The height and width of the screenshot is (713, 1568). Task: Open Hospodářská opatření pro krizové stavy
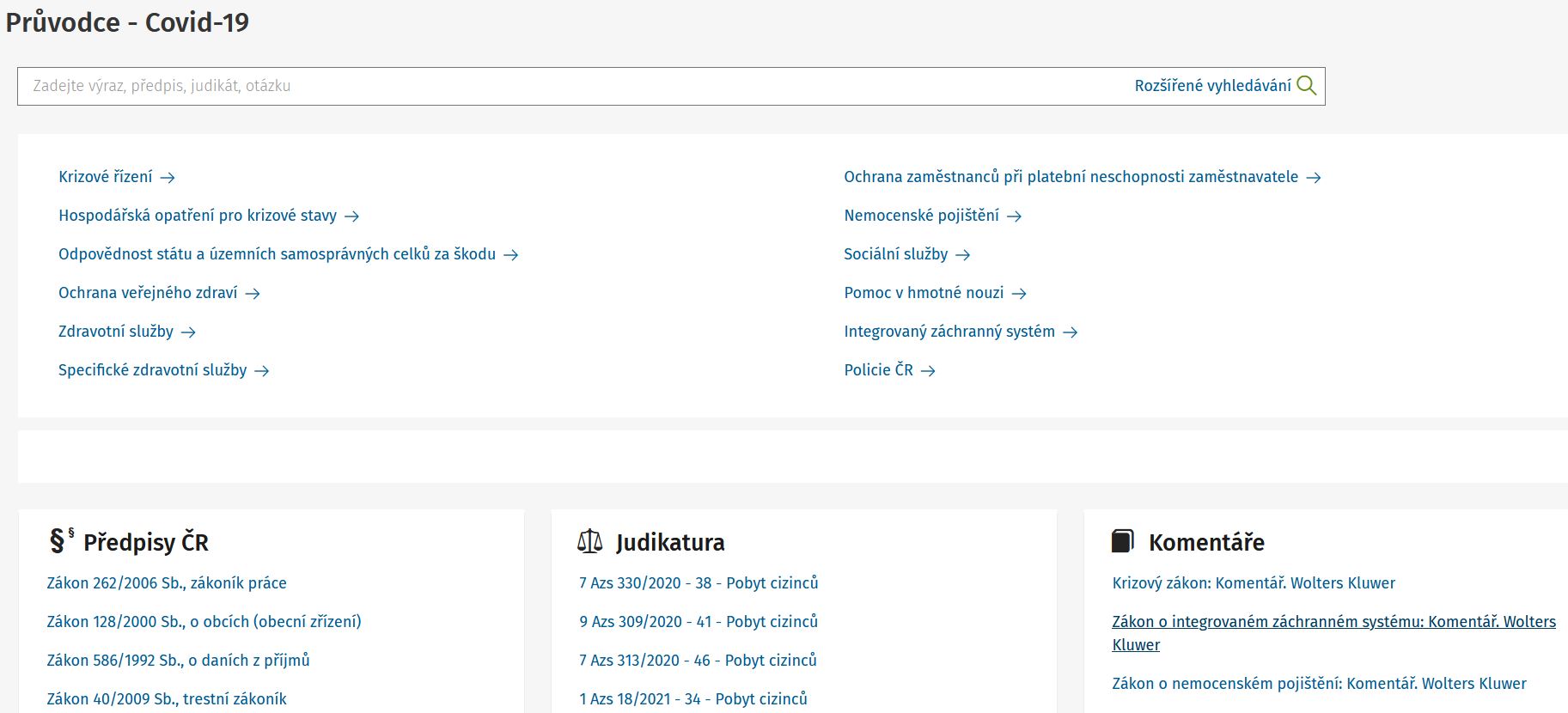tap(197, 216)
